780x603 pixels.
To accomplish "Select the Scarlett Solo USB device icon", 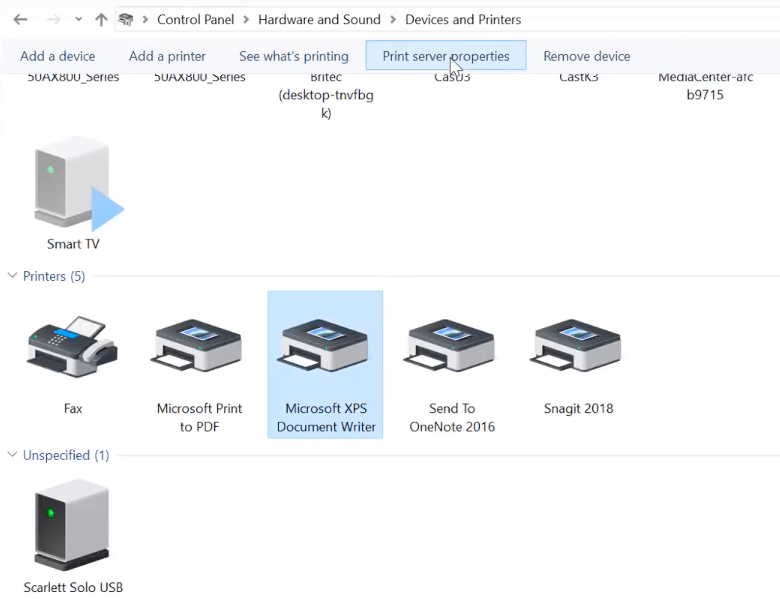I will pyautogui.click(x=72, y=524).
